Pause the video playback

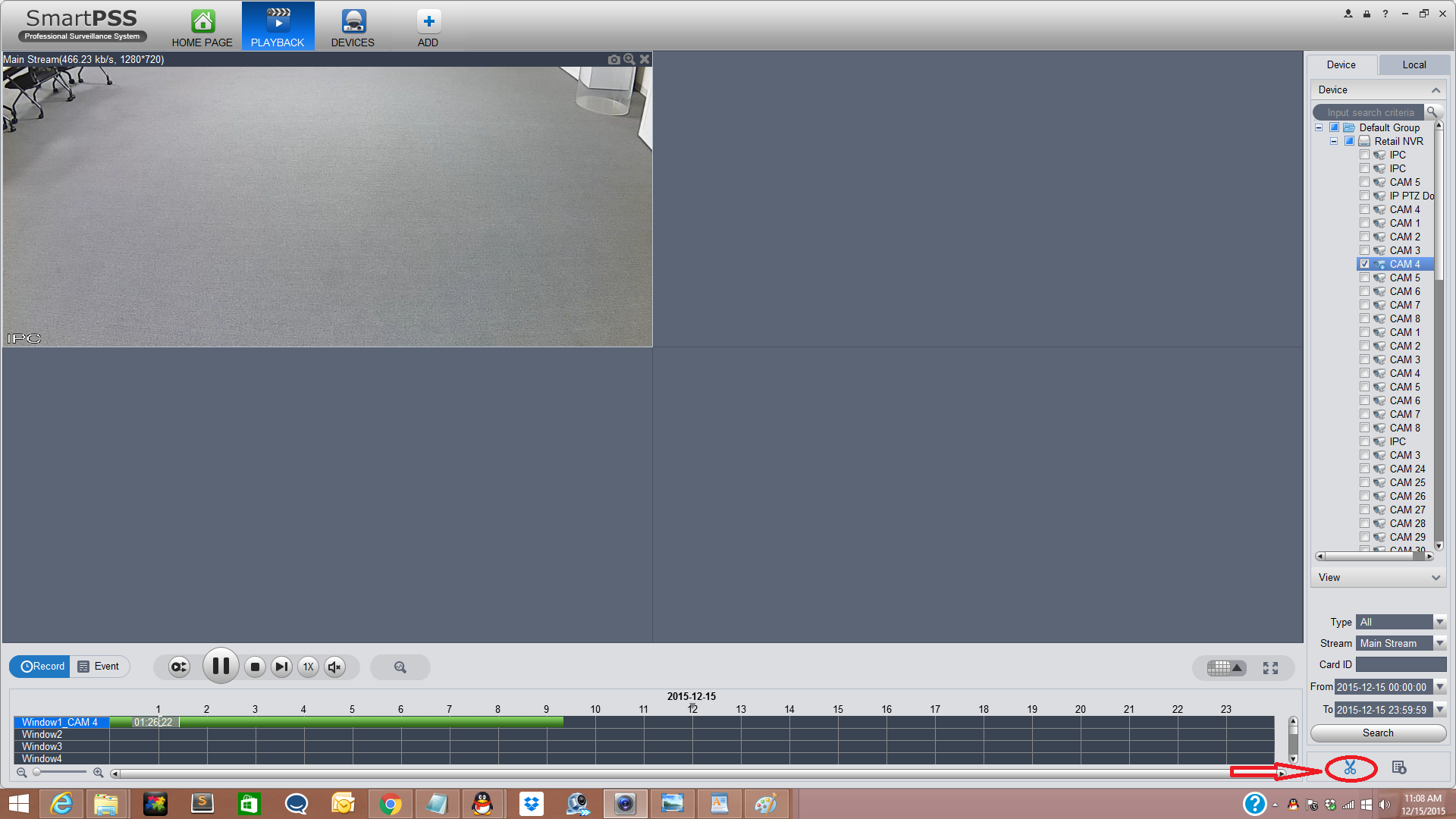(x=221, y=667)
